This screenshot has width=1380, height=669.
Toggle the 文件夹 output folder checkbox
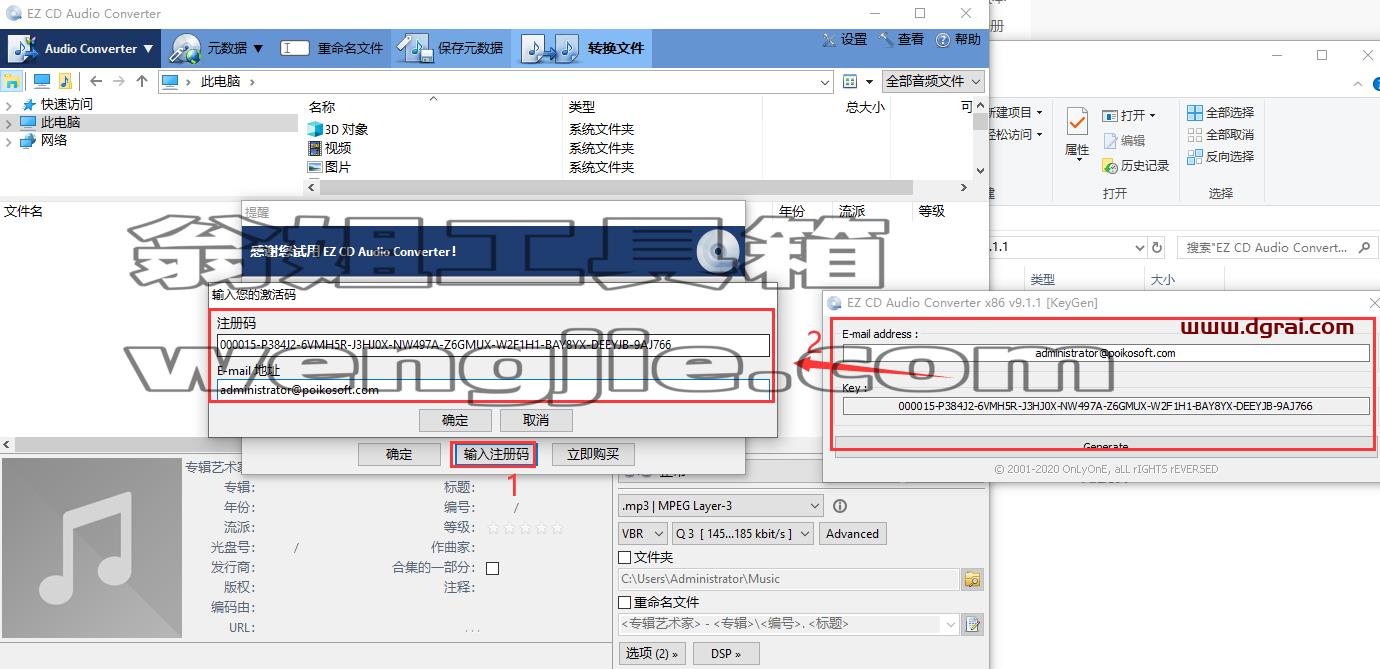point(625,558)
